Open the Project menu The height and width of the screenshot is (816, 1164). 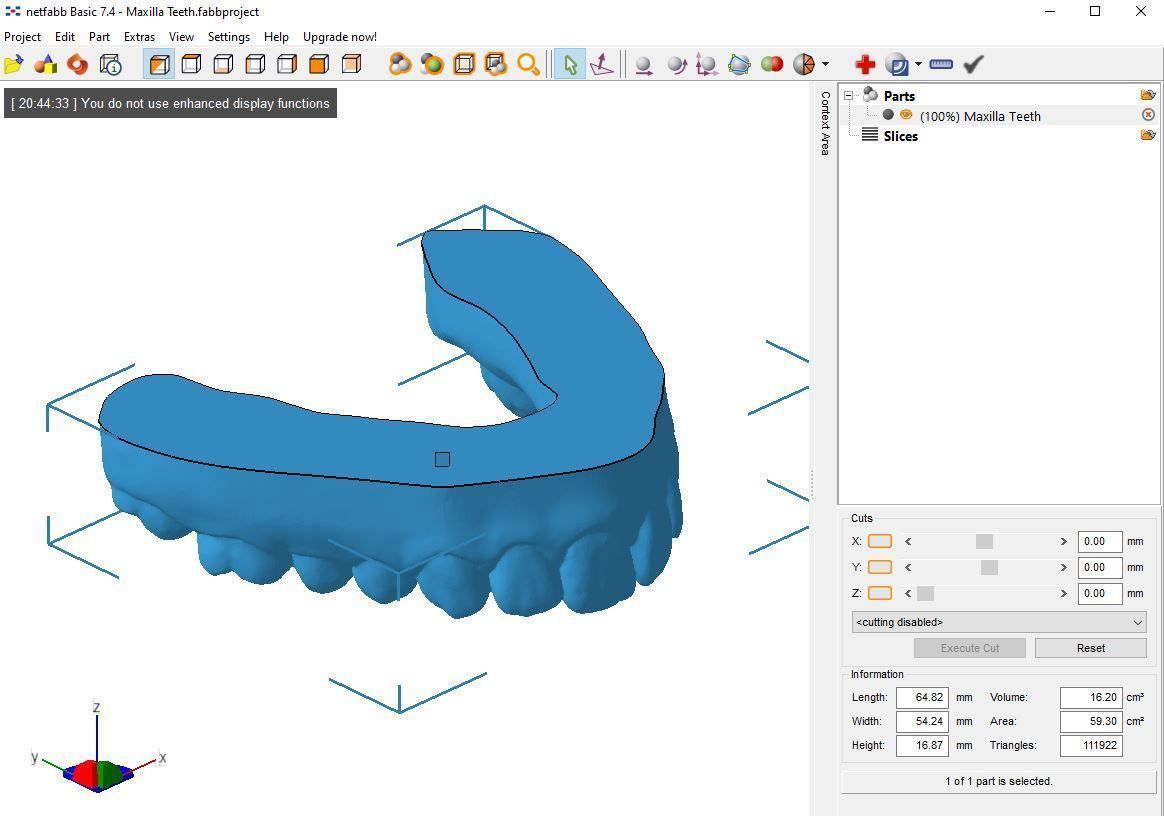pos(22,36)
